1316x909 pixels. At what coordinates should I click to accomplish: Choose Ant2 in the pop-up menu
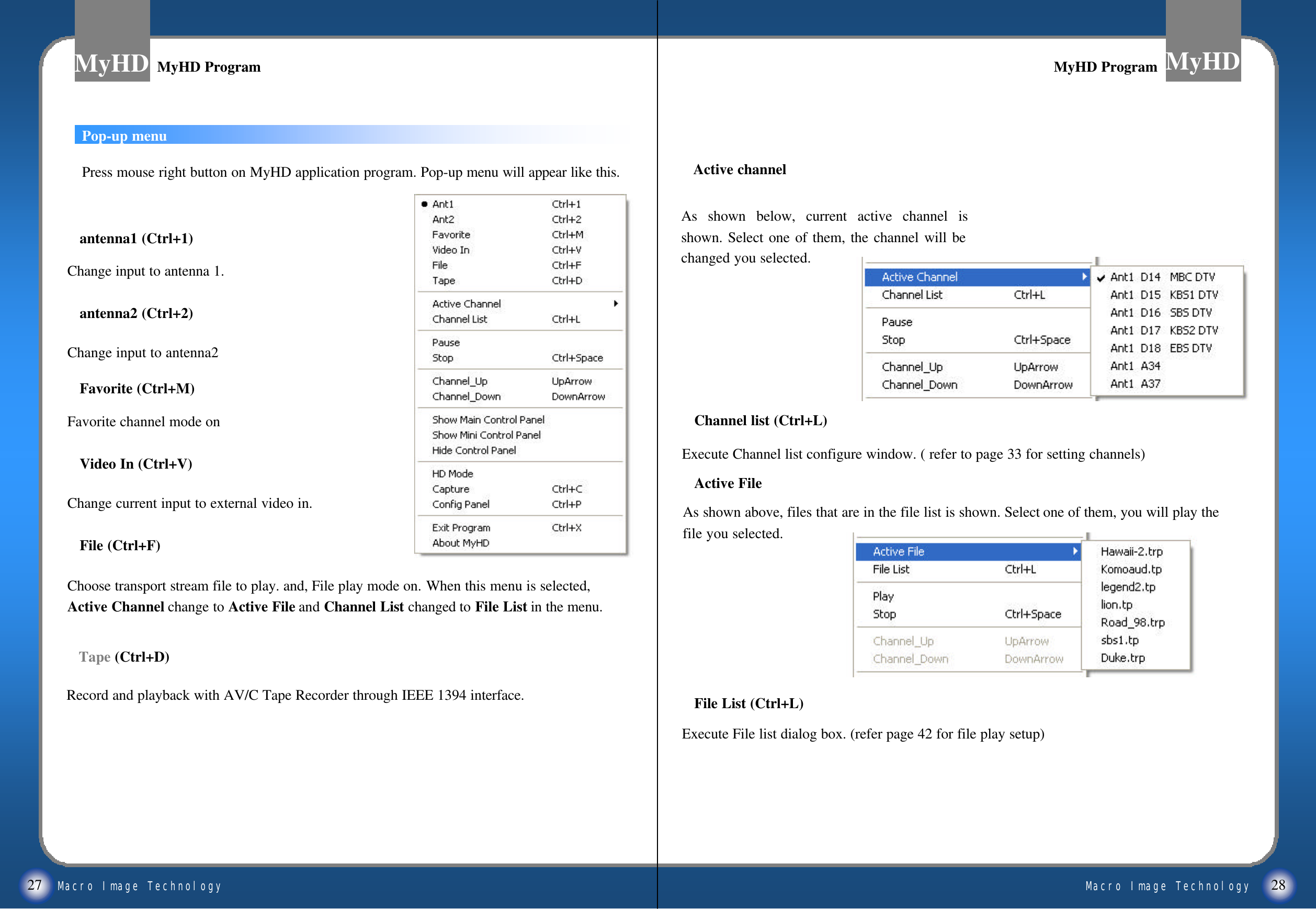tap(443, 219)
